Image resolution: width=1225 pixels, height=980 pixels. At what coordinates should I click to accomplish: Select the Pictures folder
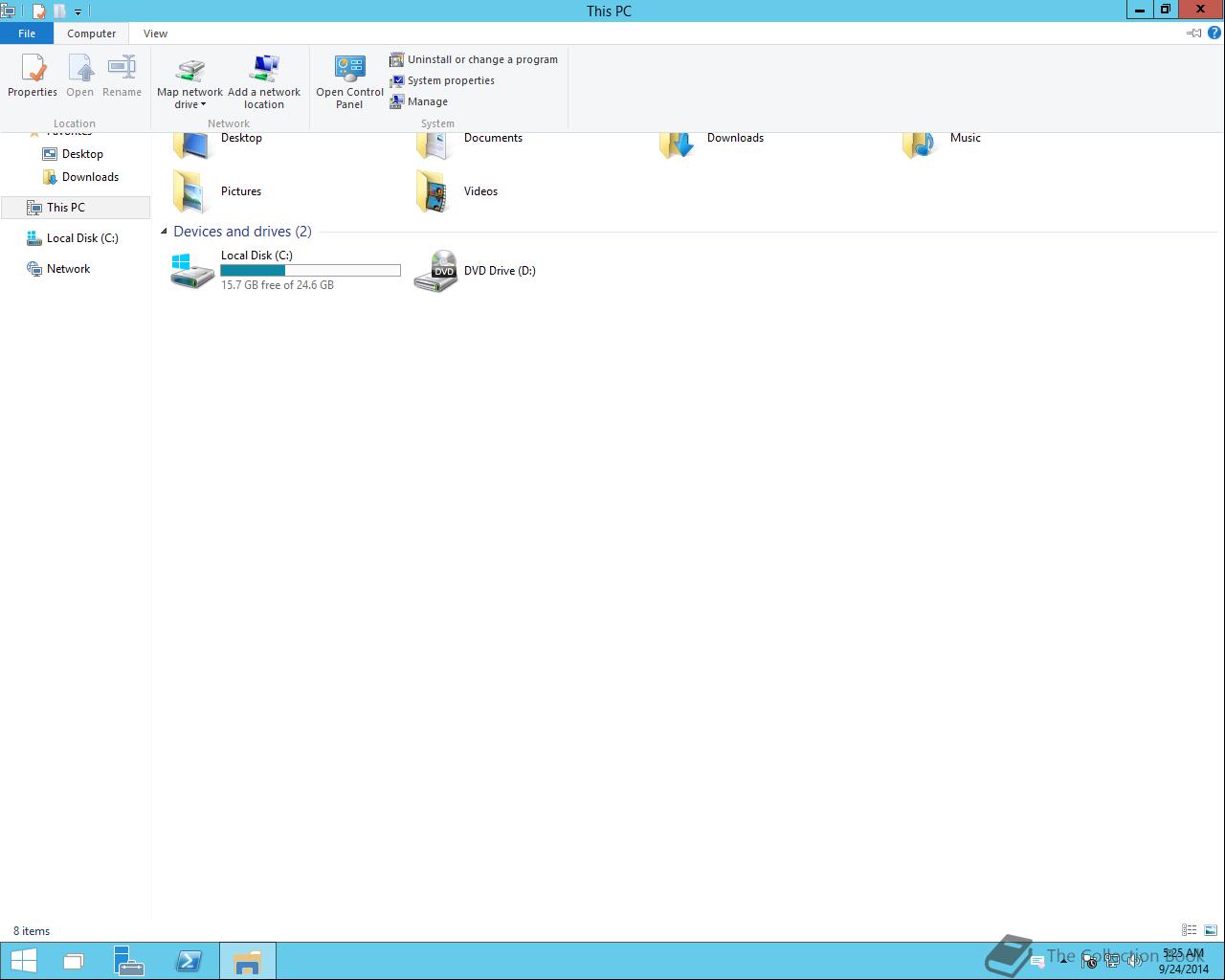click(217, 191)
